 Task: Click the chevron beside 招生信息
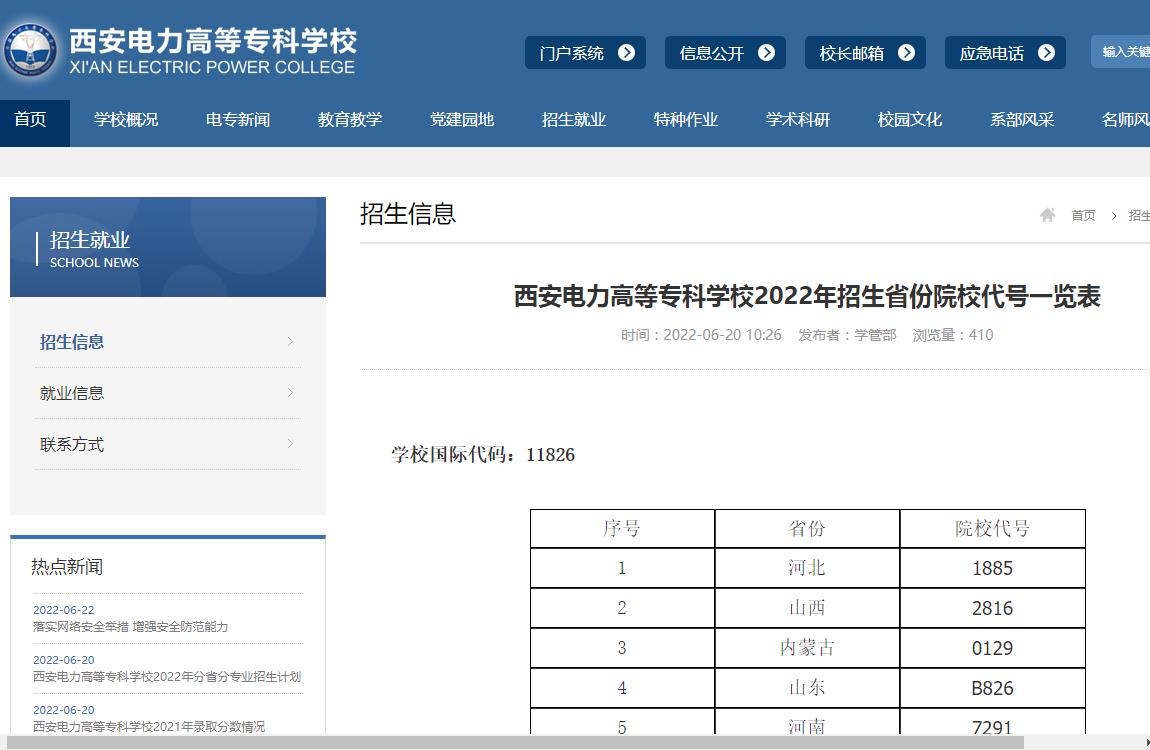click(290, 342)
